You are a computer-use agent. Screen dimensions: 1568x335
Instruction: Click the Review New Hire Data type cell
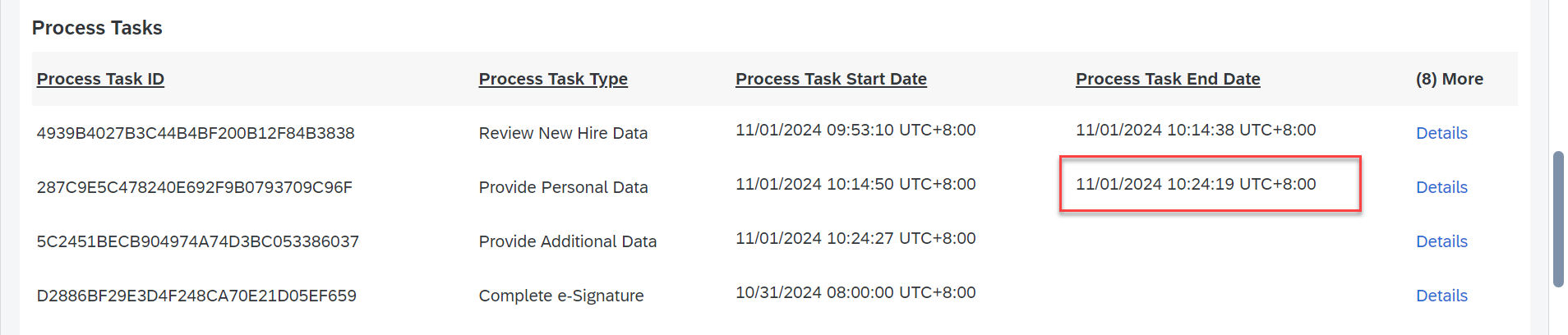point(563,133)
